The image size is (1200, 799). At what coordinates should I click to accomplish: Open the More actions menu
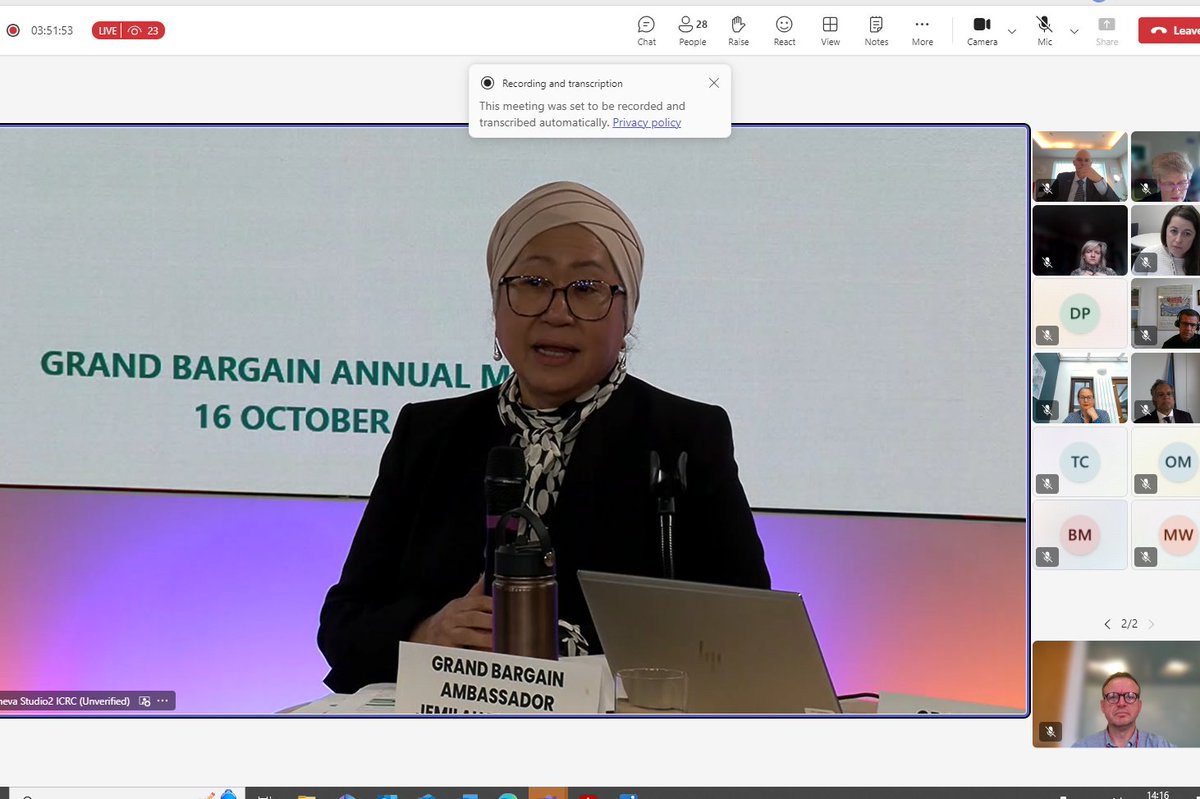[922, 30]
